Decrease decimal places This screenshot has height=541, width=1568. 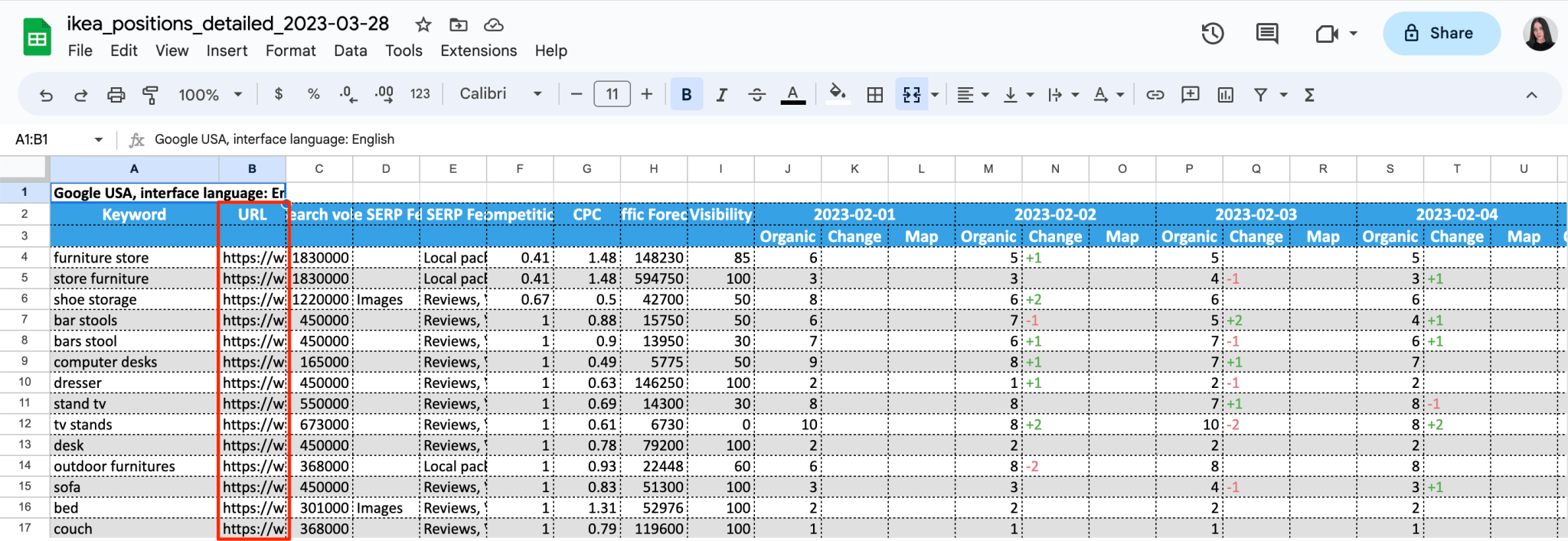pyautogui.click(x=348, y=94)
